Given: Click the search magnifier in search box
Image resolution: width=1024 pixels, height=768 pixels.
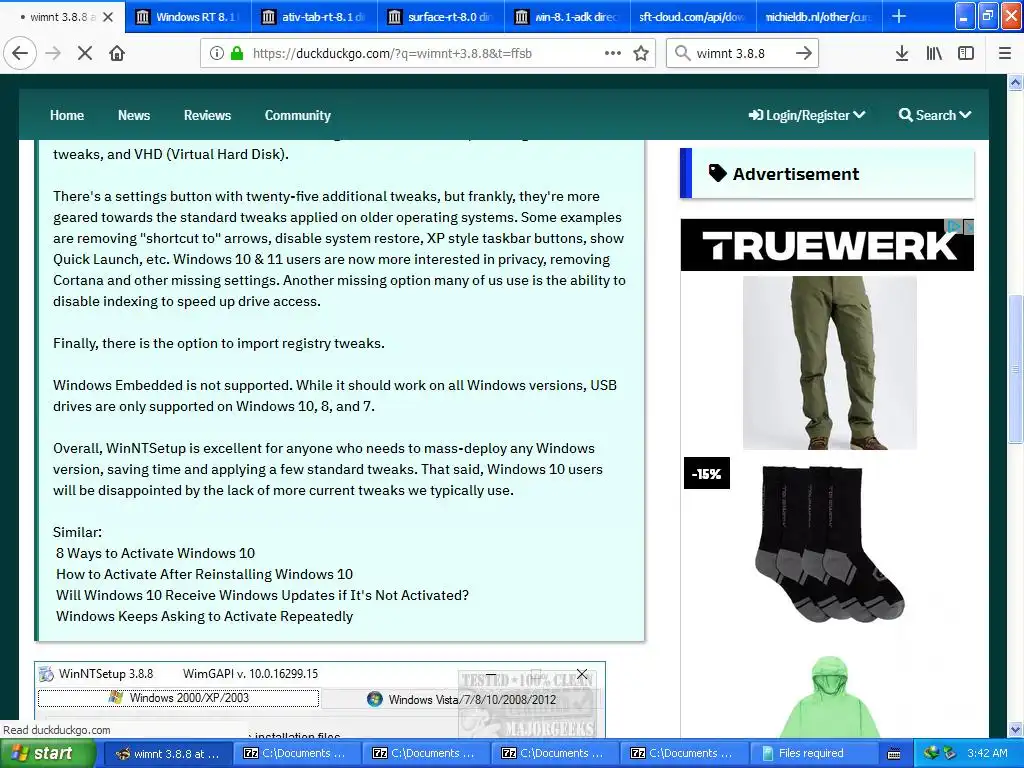Looking at the screenshot, I should (682, 54).
